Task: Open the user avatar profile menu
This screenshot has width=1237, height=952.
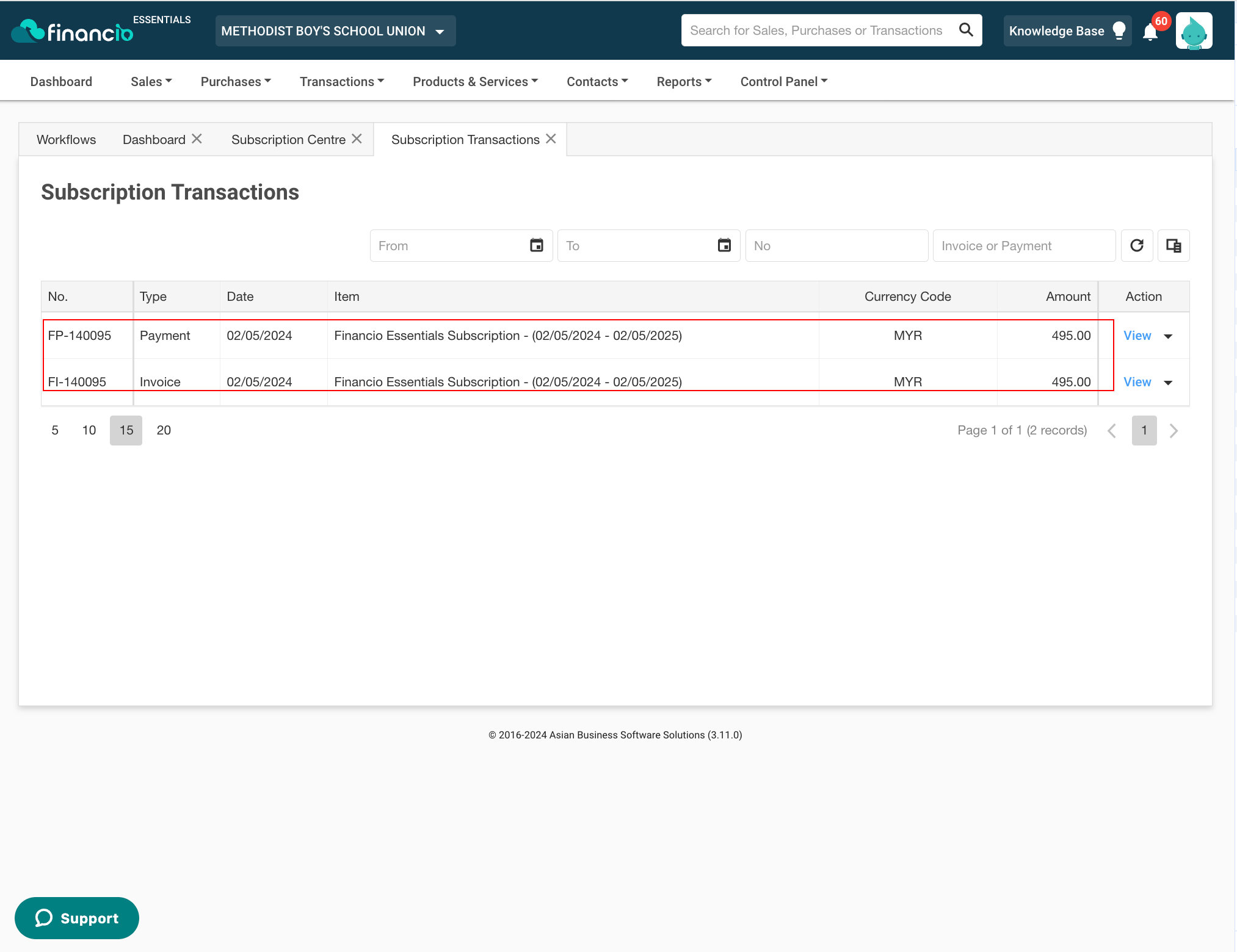Action: click(1194, 31)
